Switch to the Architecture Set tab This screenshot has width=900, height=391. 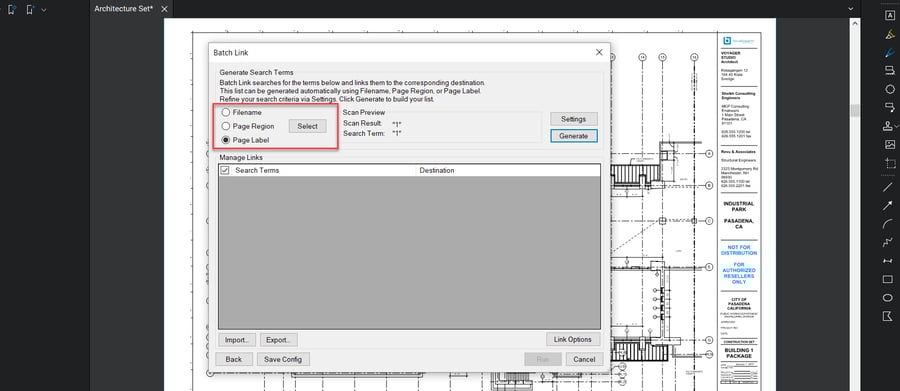pos(124,9)
